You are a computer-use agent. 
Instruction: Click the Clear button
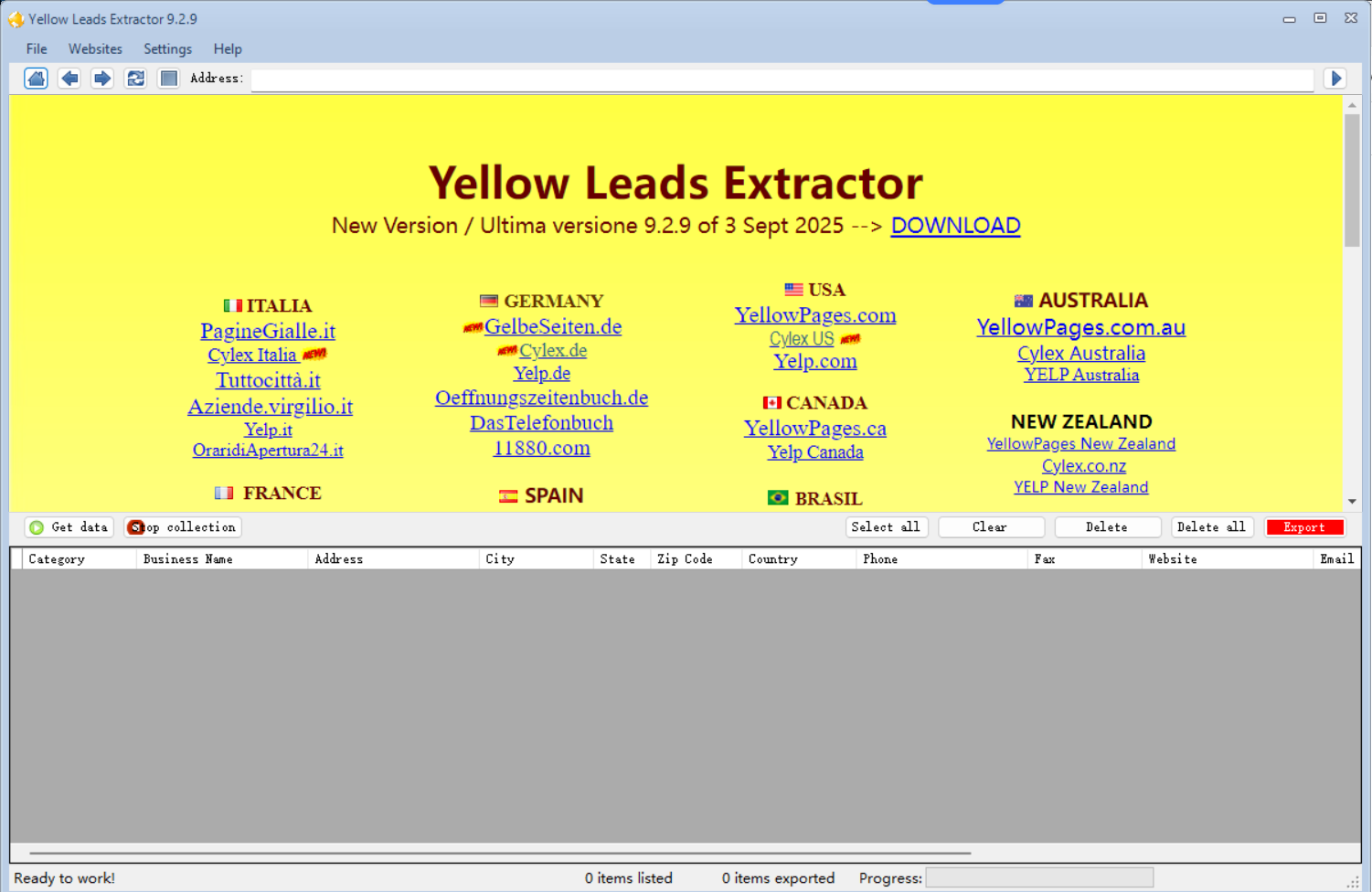[x=991, y=527]
